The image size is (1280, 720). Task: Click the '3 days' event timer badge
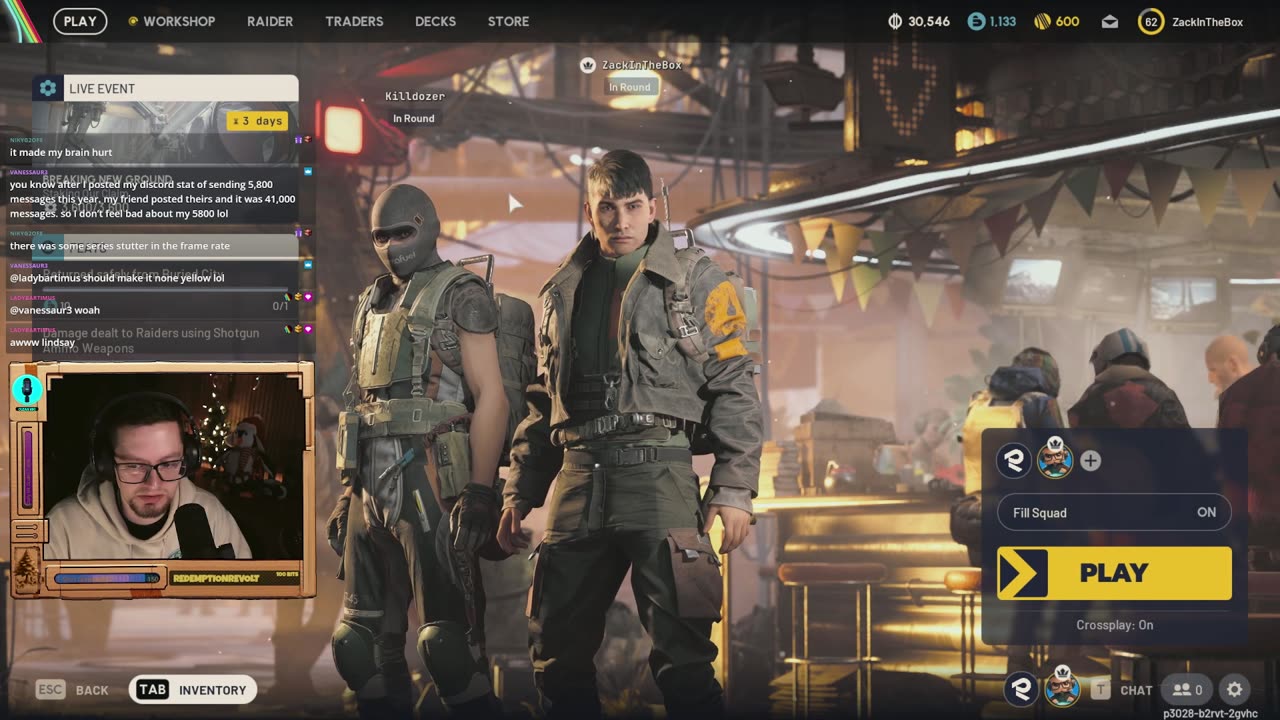pos(257,121)
